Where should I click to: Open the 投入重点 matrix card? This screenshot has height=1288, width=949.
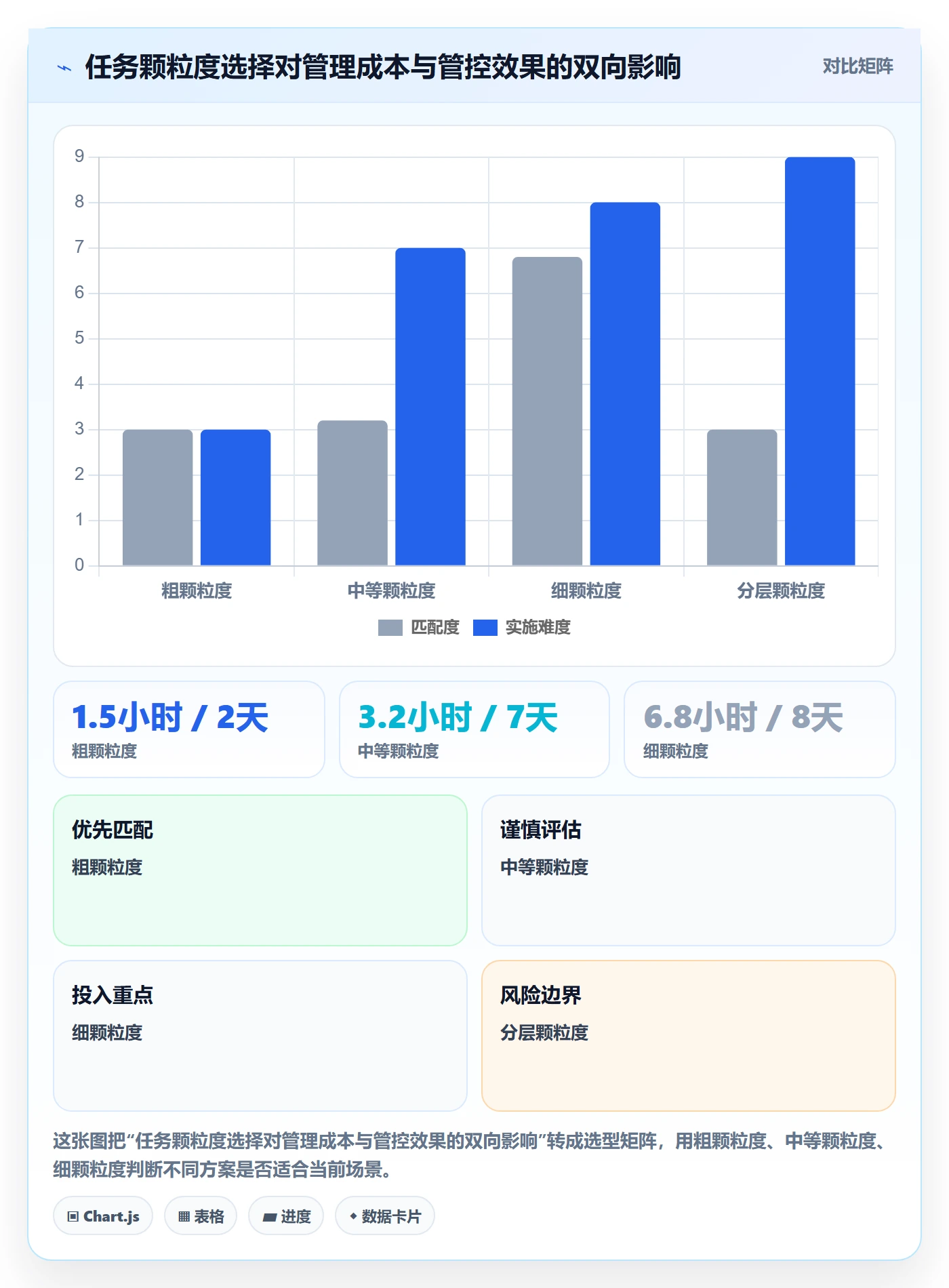(x=260, y=1036)
